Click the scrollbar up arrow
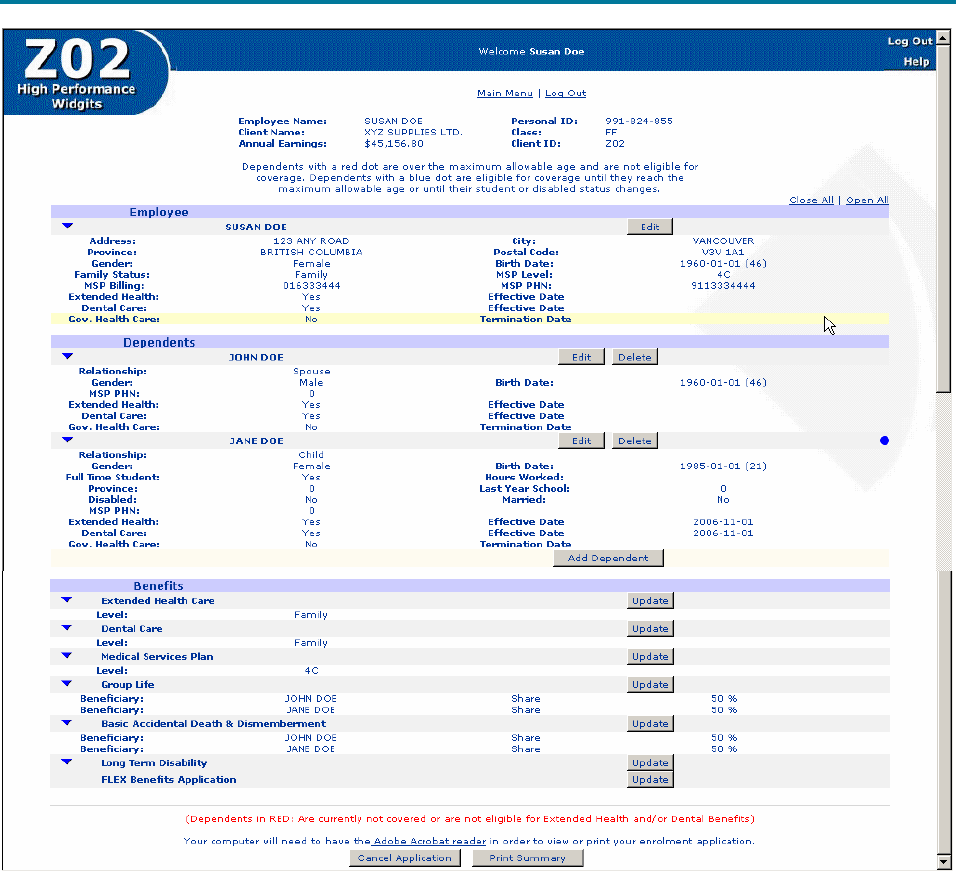Viewport: 956px width, 871px height. [x=943, y=38]
